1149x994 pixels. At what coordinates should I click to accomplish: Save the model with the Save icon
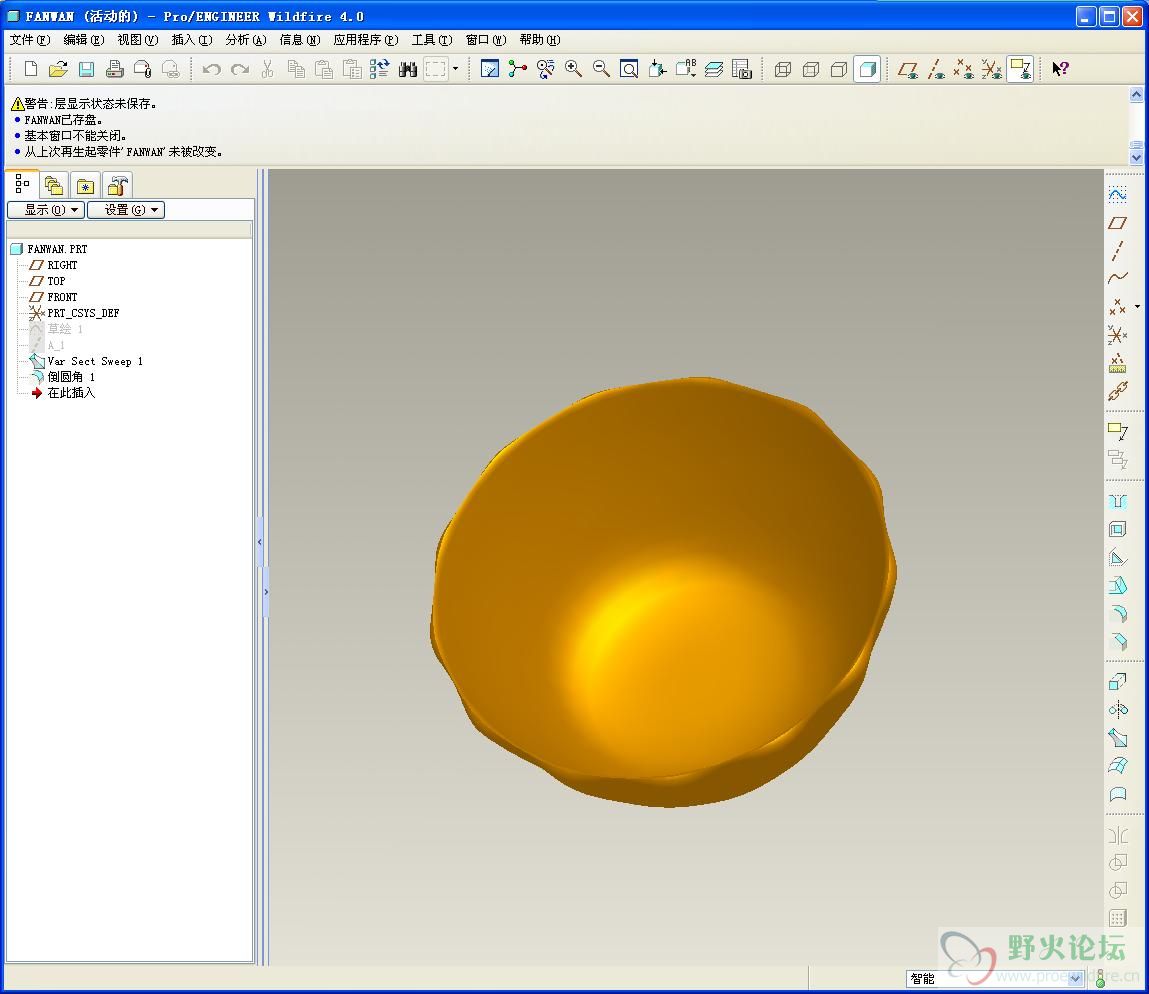point(86,69)
